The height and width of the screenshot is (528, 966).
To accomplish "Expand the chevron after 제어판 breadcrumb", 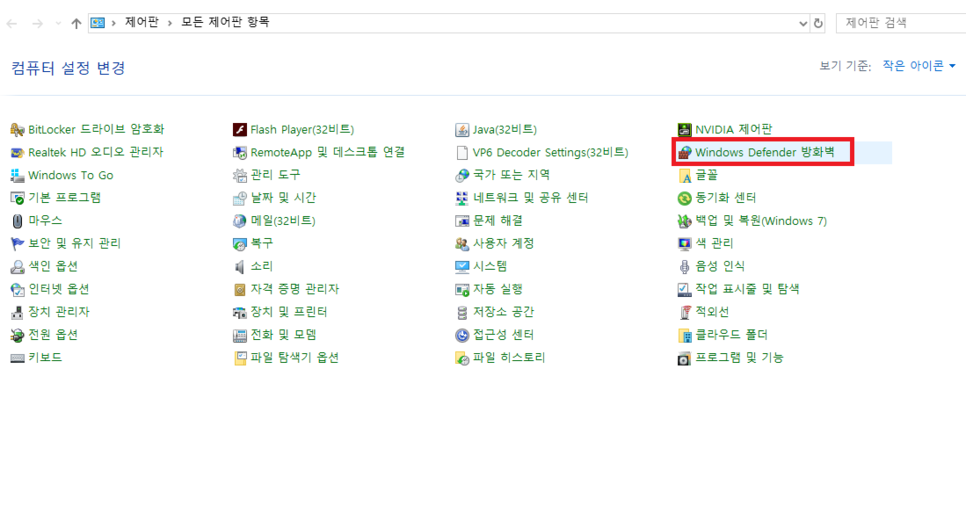I will pyautogui.click(x=169, y=23).
